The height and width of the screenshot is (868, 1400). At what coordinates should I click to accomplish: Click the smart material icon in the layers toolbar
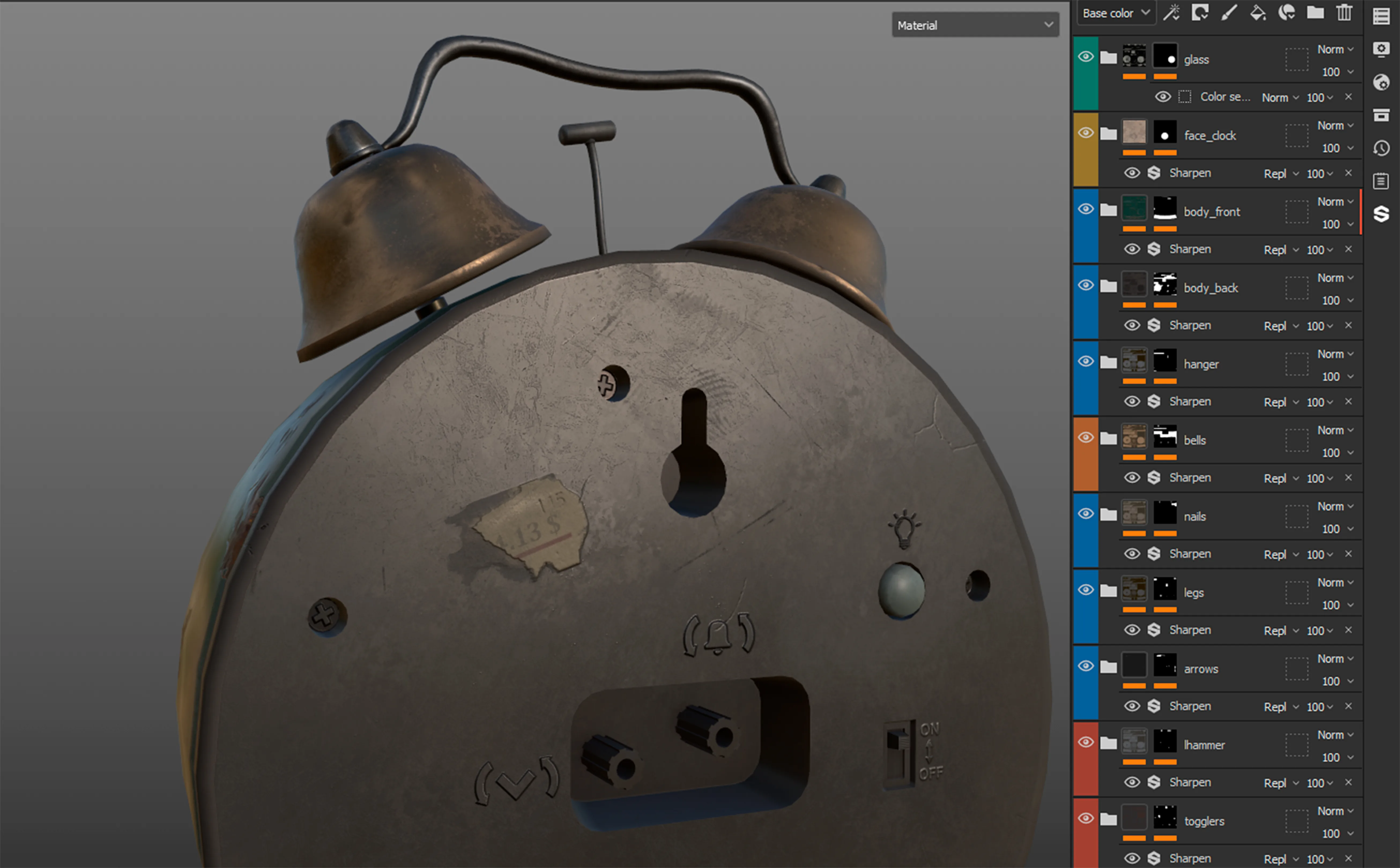pyautogui.click(x=1286, y=13)
